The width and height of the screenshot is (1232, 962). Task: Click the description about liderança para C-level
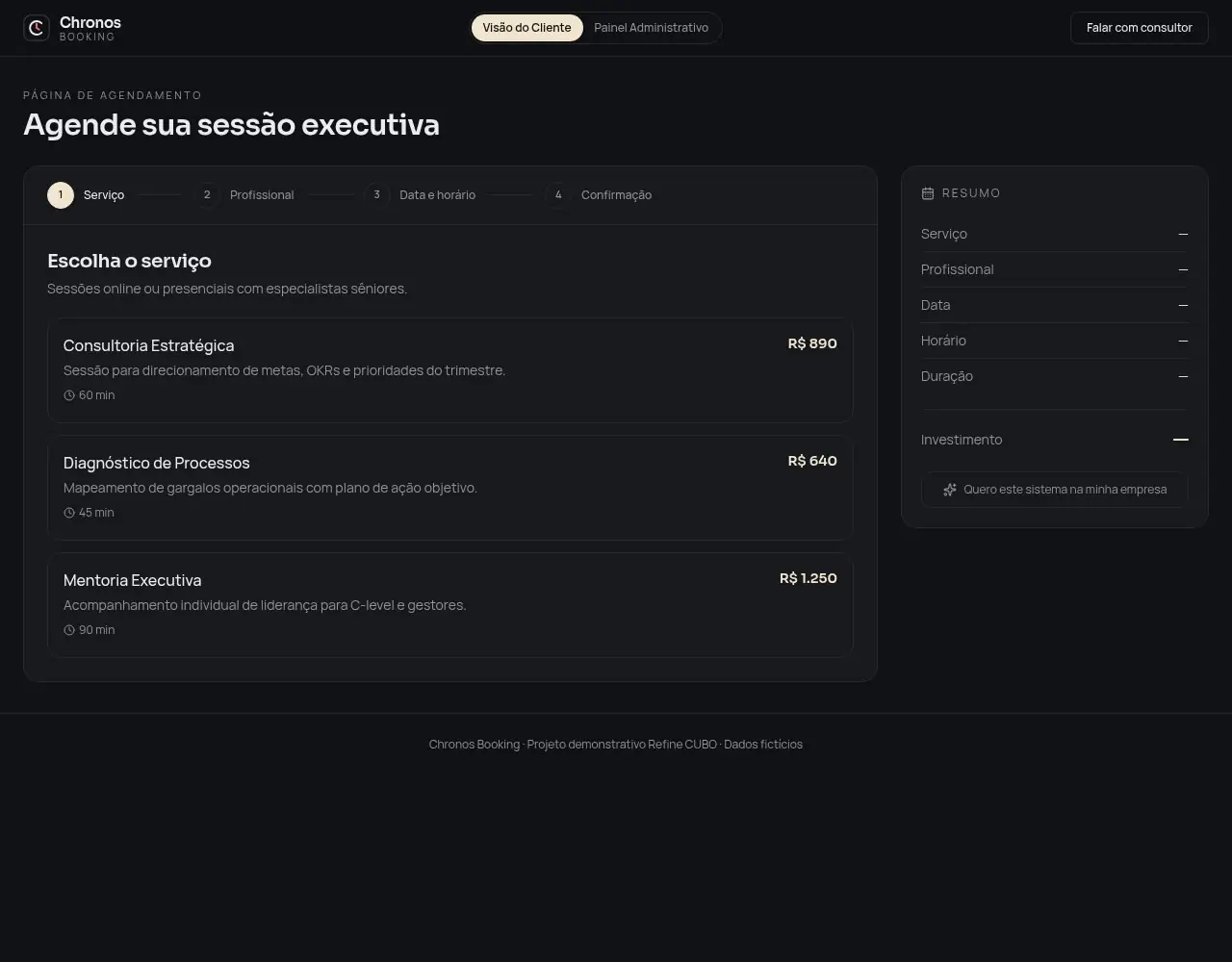[265, 605]
